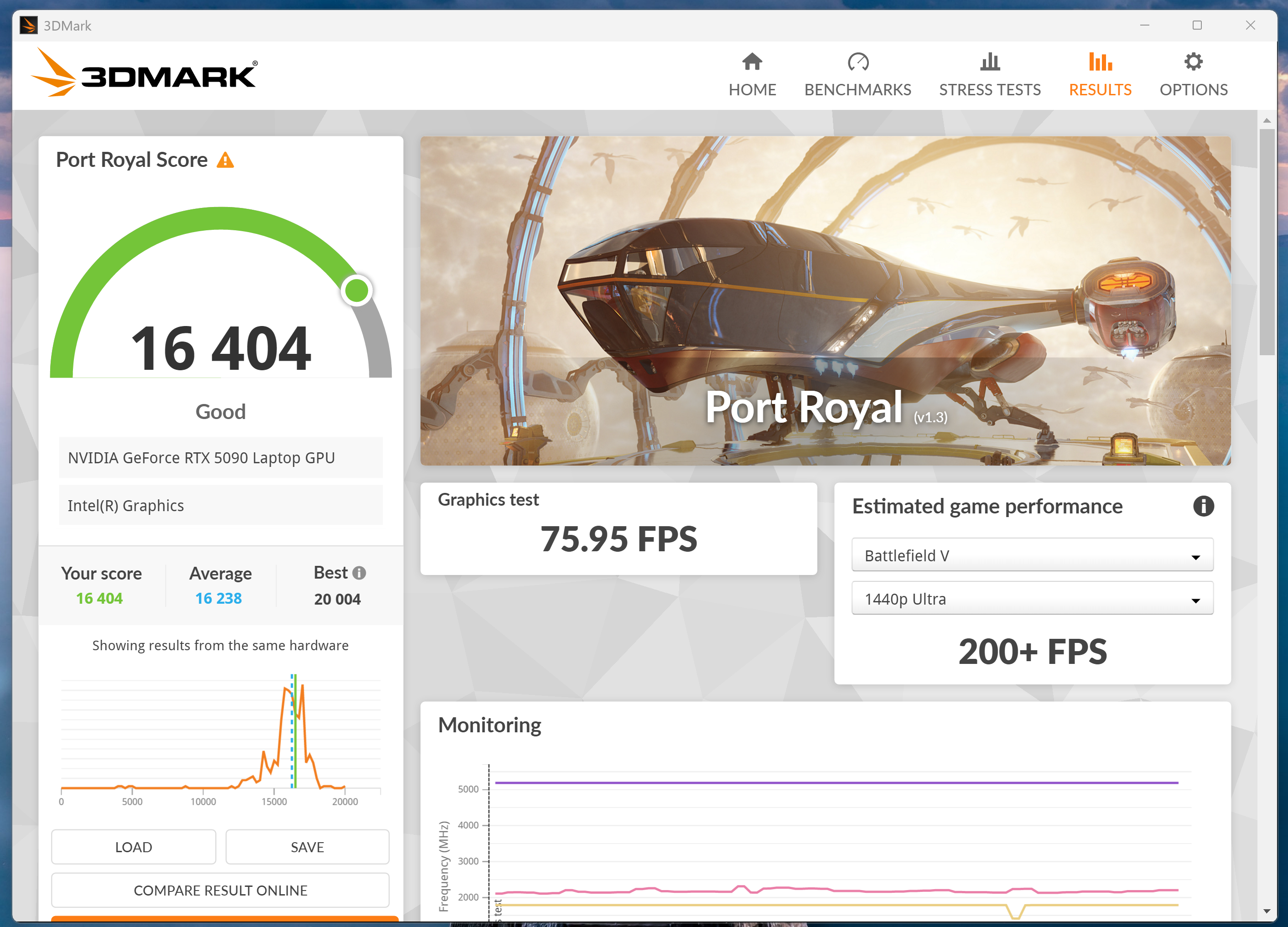
Task: Open the Estimated game performance info icon
Action: point(1203,506)
